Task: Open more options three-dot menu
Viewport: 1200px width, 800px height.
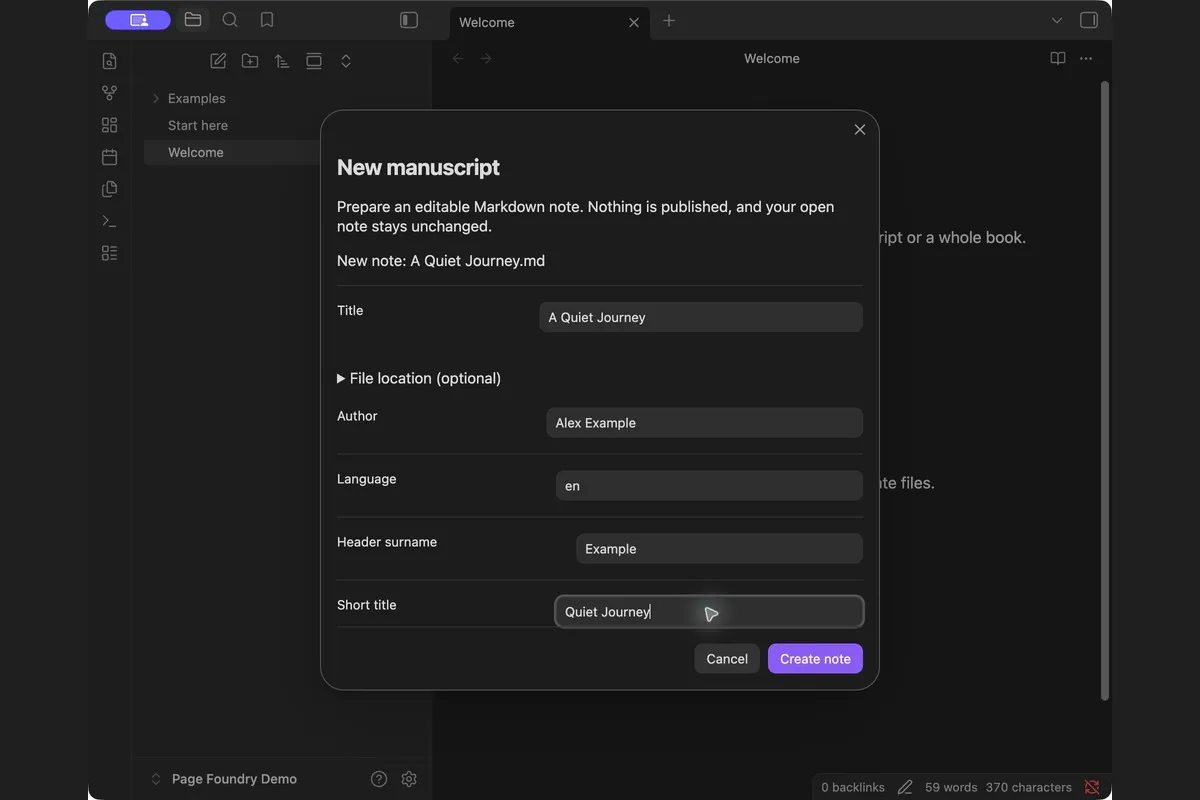Action: (x=1086, y=59)
